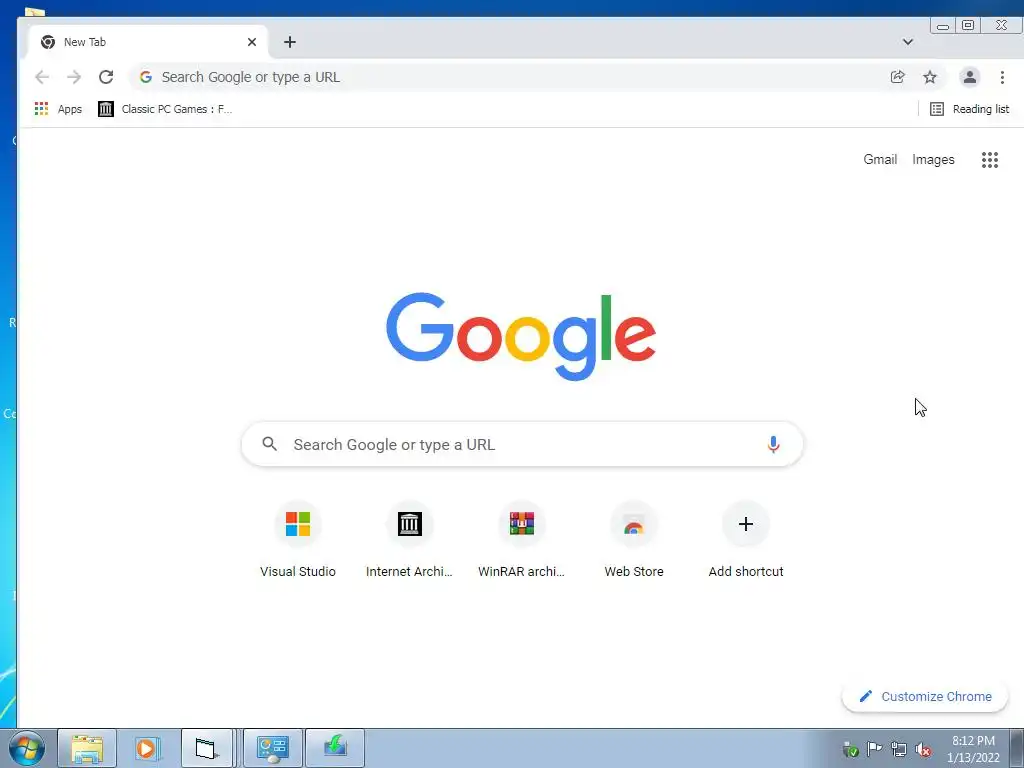Launch Windows Media Player from taskbar

point(148,748)
